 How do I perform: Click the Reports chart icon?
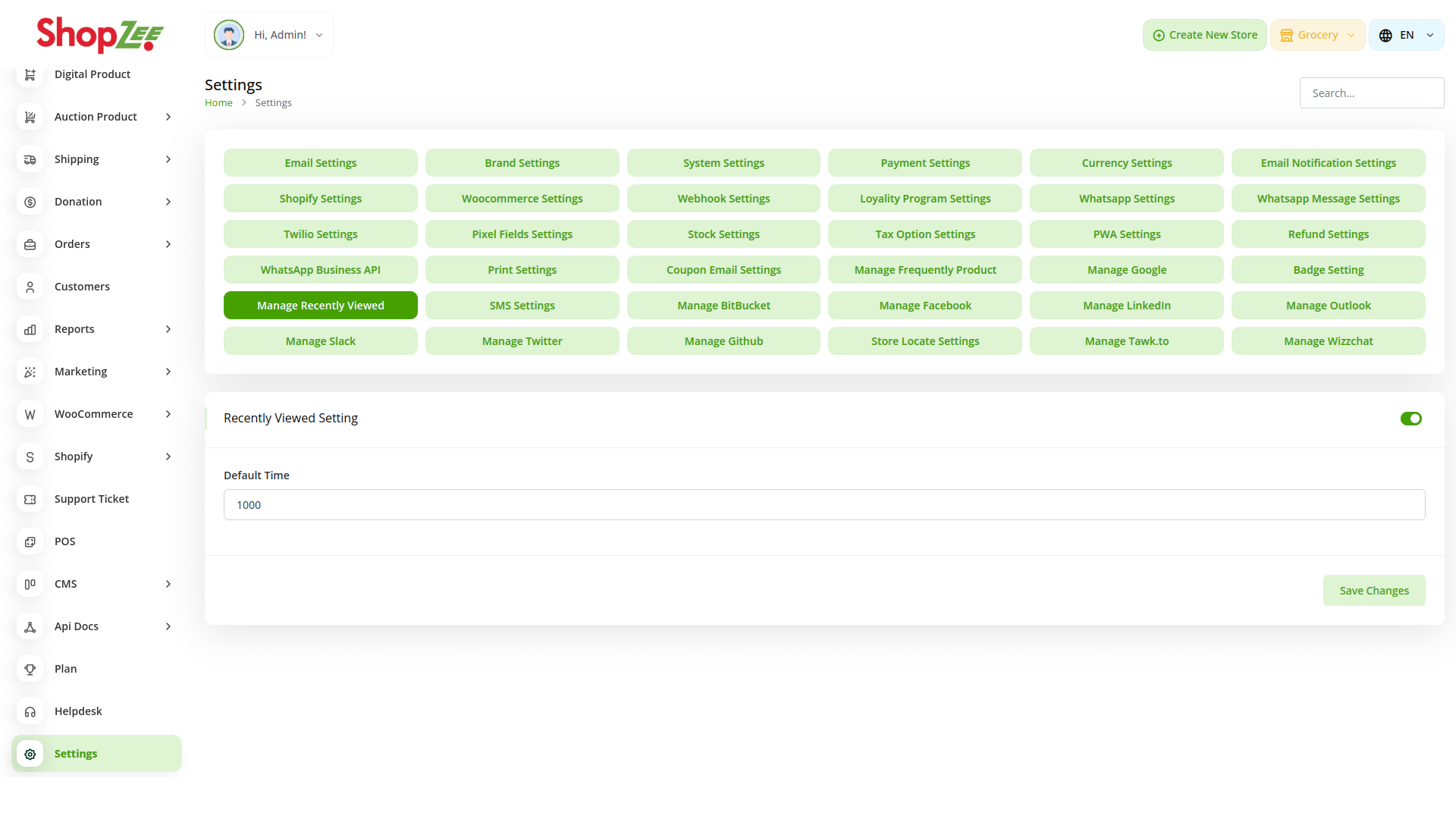(x=30, y=329)
